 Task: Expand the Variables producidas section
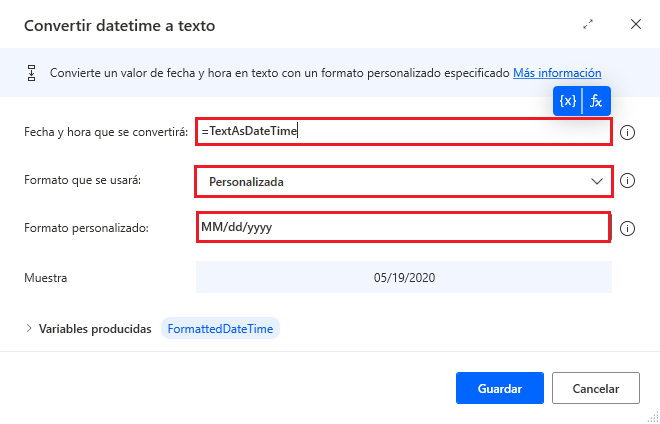tap(29, 328)
